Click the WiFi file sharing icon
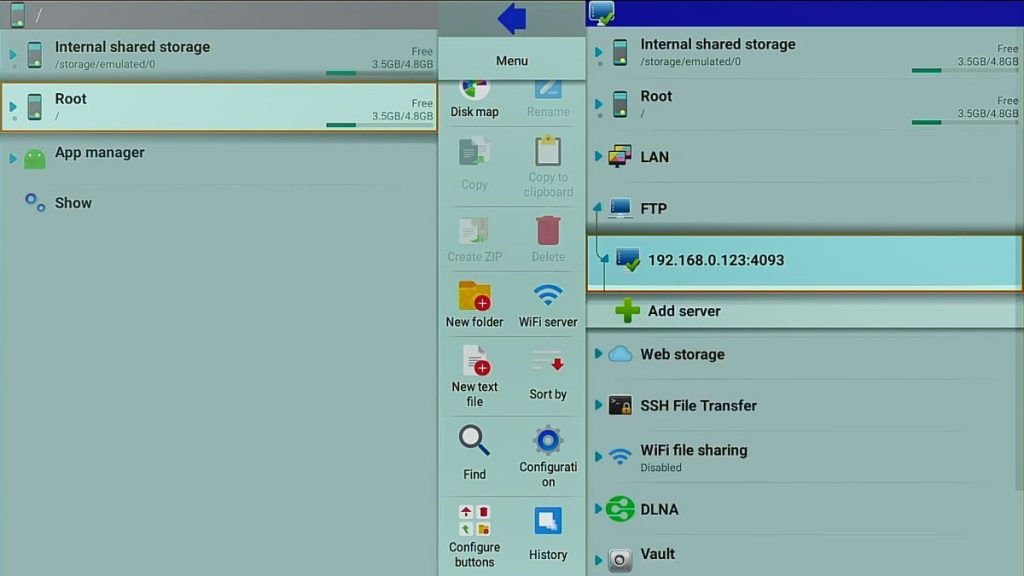Screen dimensions: 1024x576 pos(620,456)
